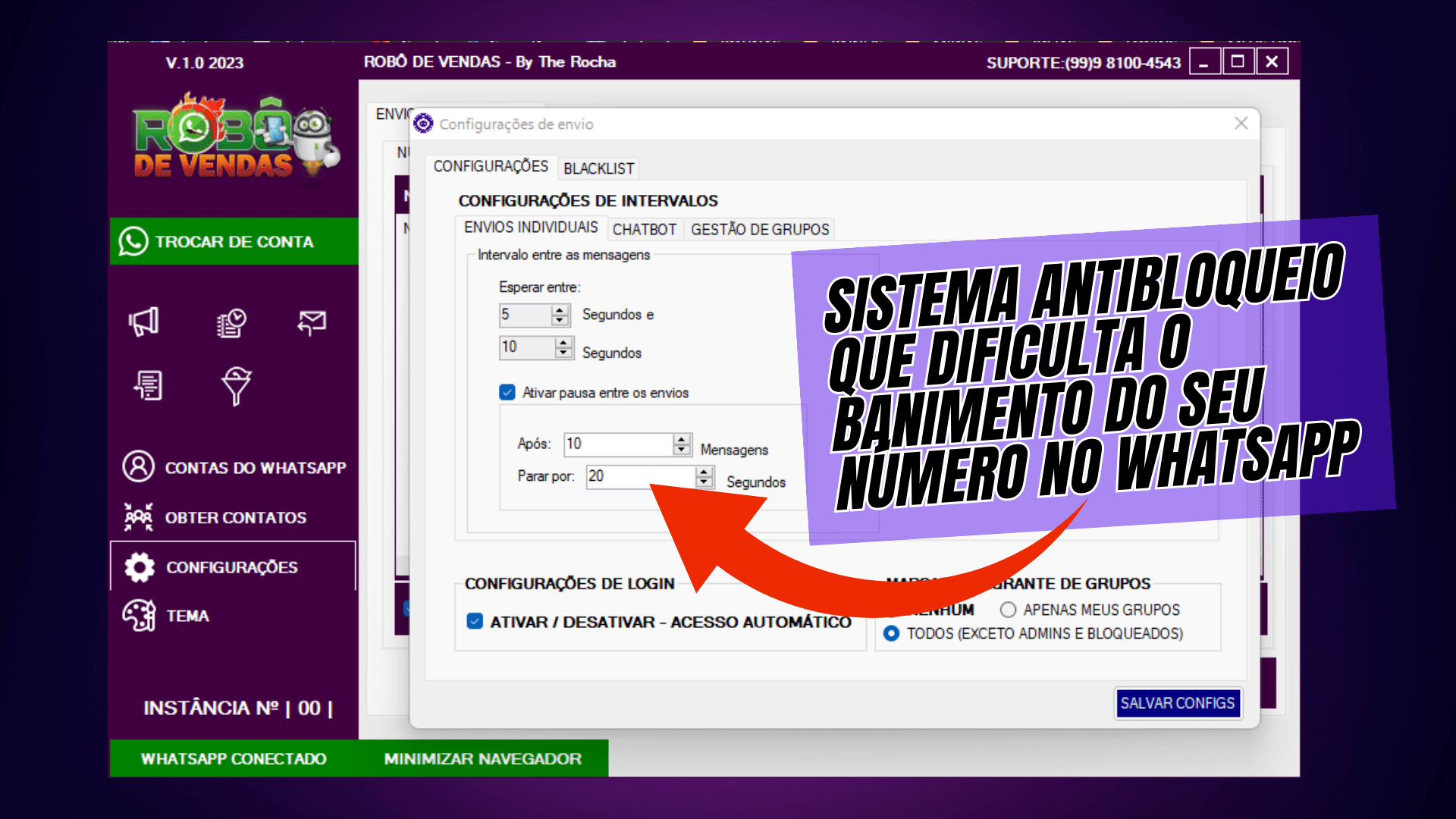
Task: Click the Robô de Vendas logo
Action: [235, 136]
